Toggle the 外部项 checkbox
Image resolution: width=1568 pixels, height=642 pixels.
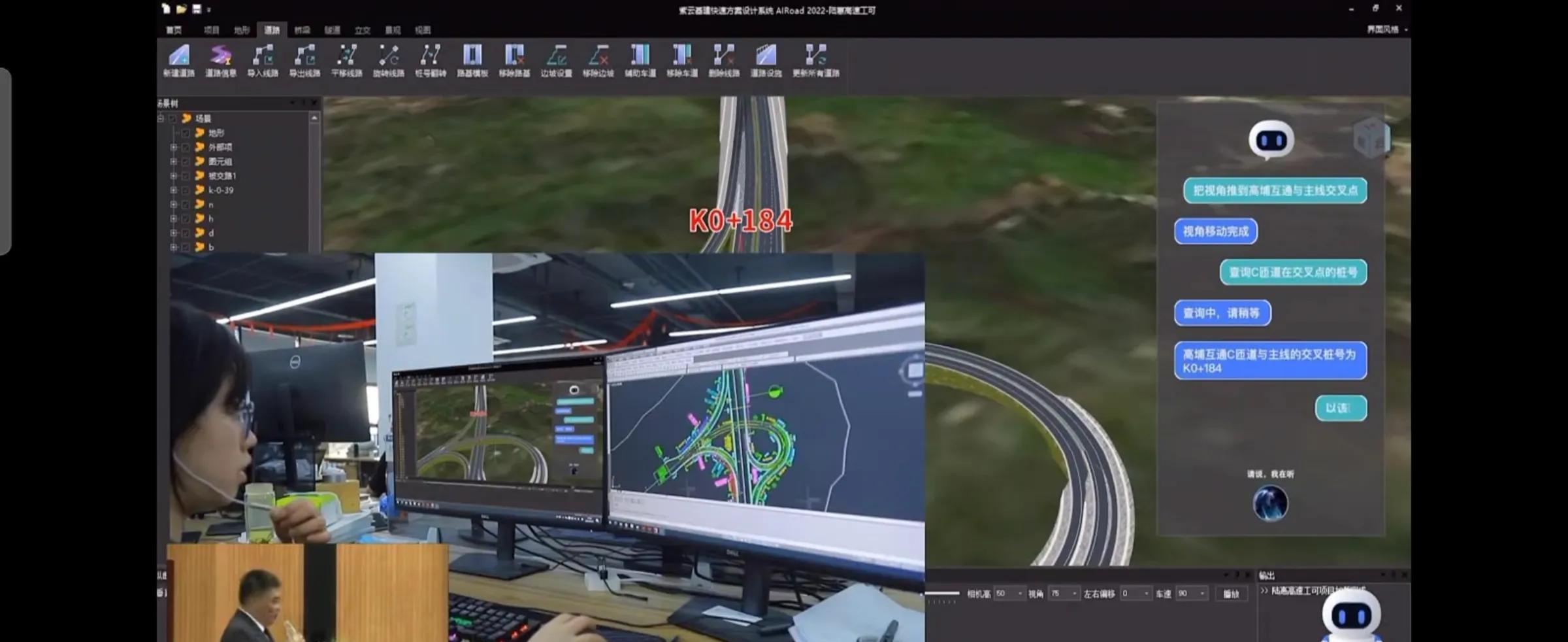tap(186, 147)
